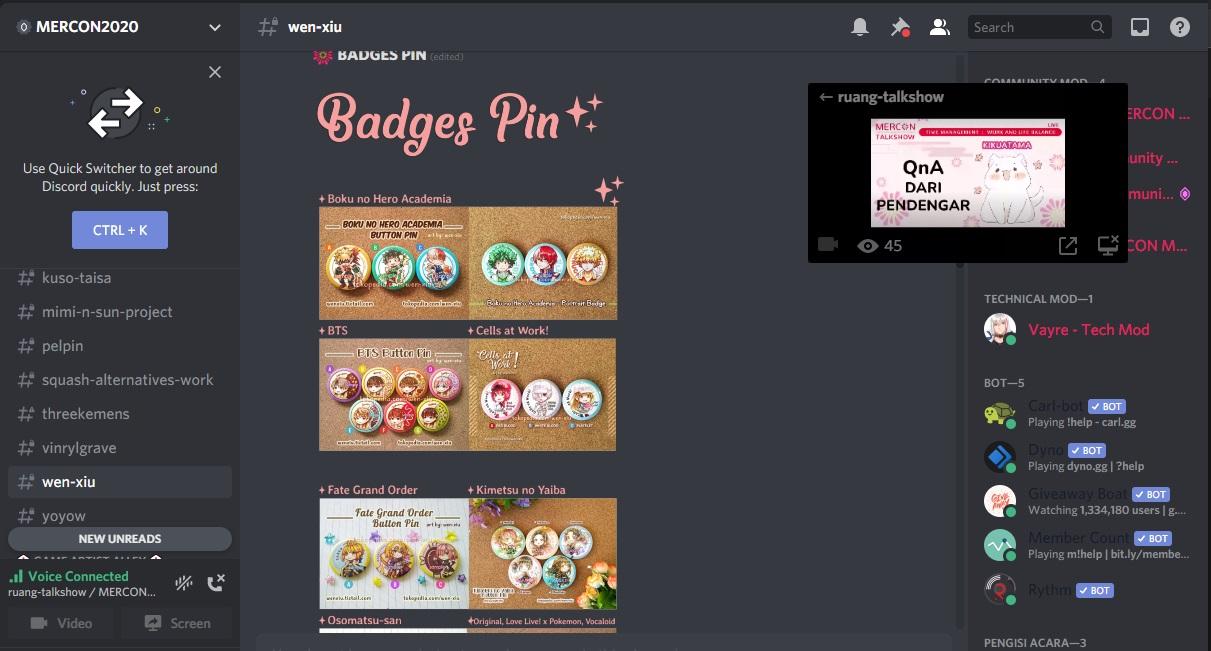Expand the MERCON2020 server dropdown menu

coord(215,27)
